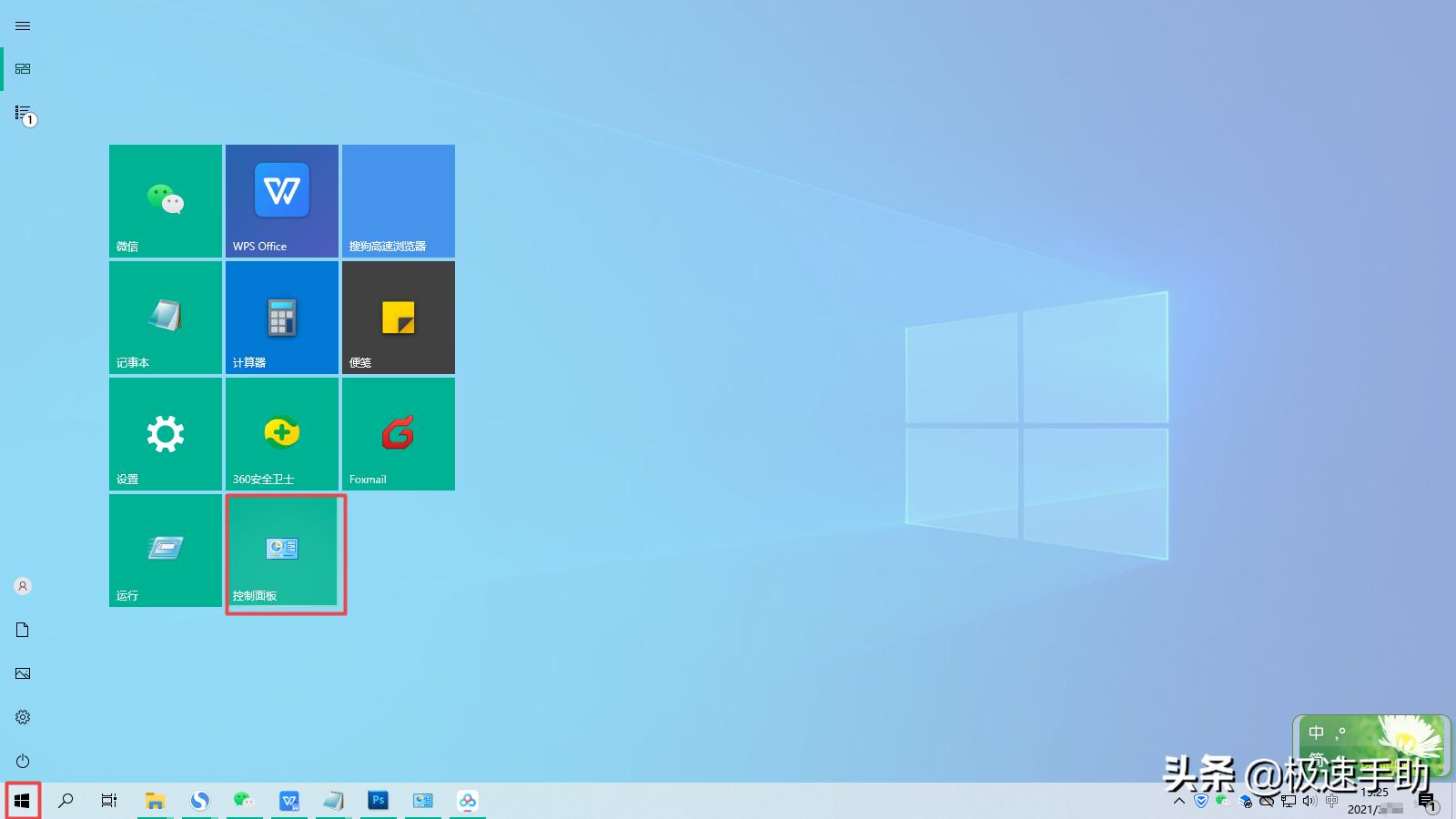Launch Photoshop from the taskbar
The width and height of the screenshot is (1456, 819).
tap(379, 801)
